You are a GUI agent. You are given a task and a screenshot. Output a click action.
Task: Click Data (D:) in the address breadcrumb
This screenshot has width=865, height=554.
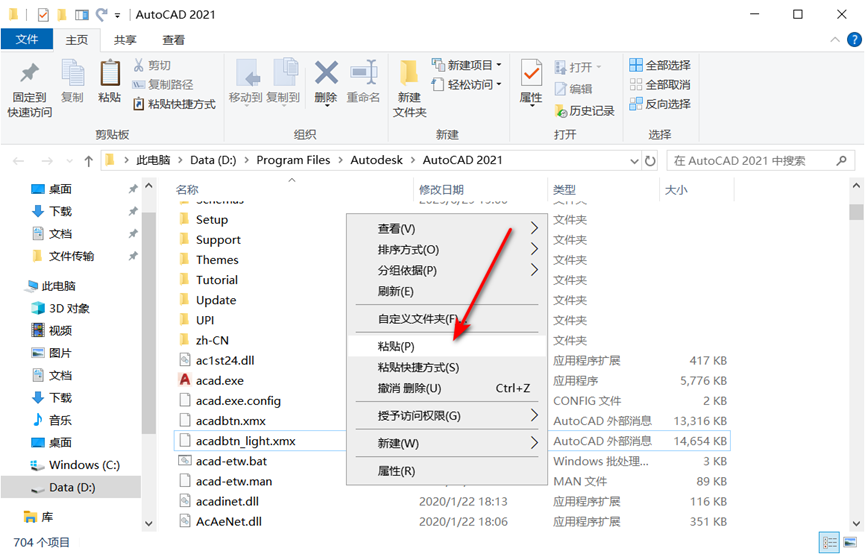point(213,160)
